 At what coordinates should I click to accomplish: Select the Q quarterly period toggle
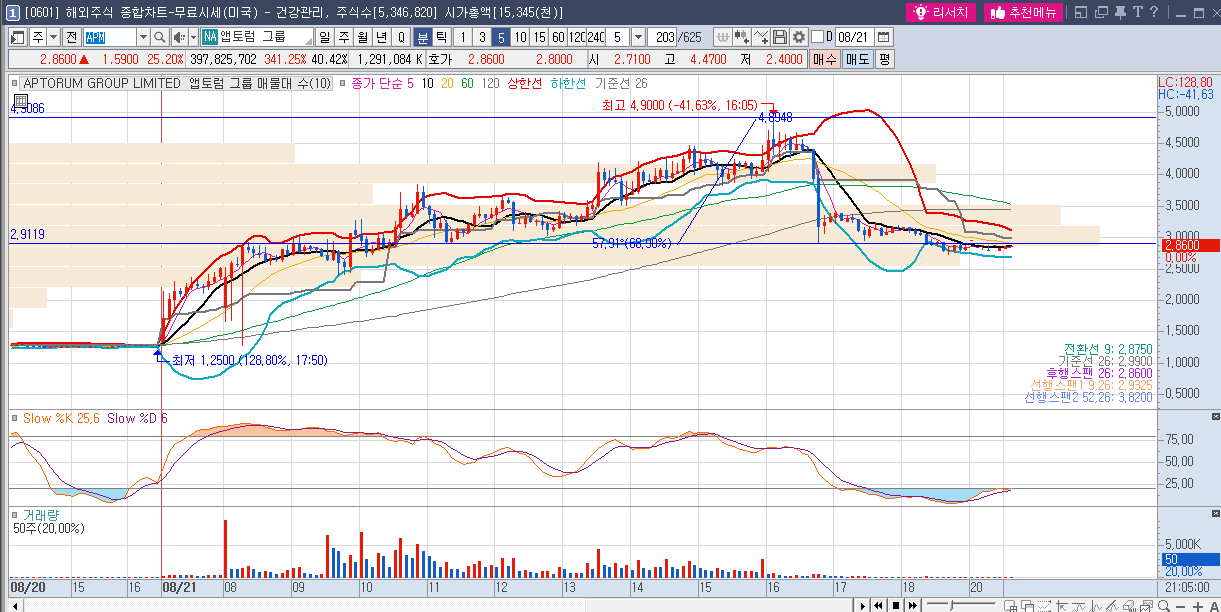pos(401,37)
